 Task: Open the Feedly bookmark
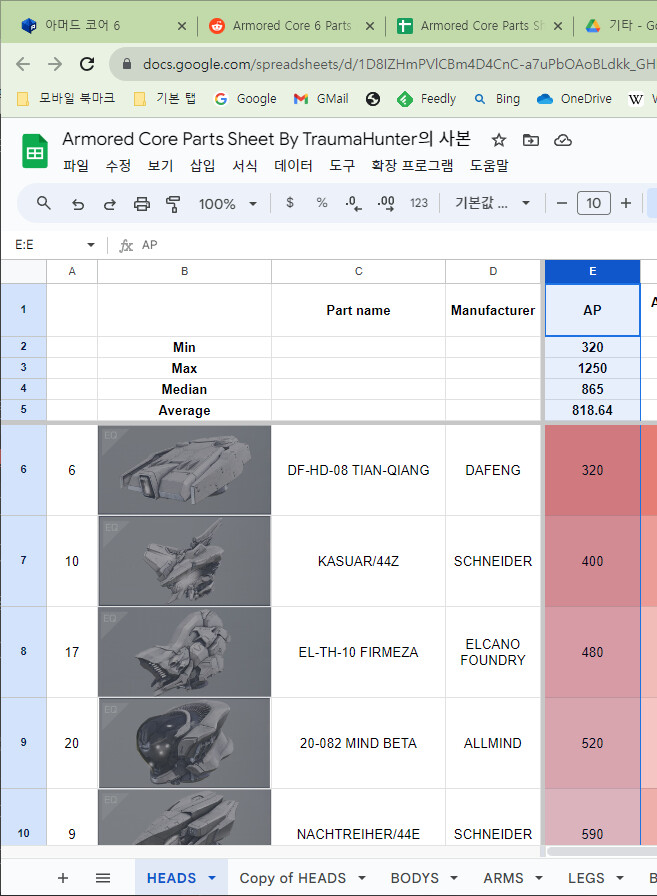pos(427,99)
